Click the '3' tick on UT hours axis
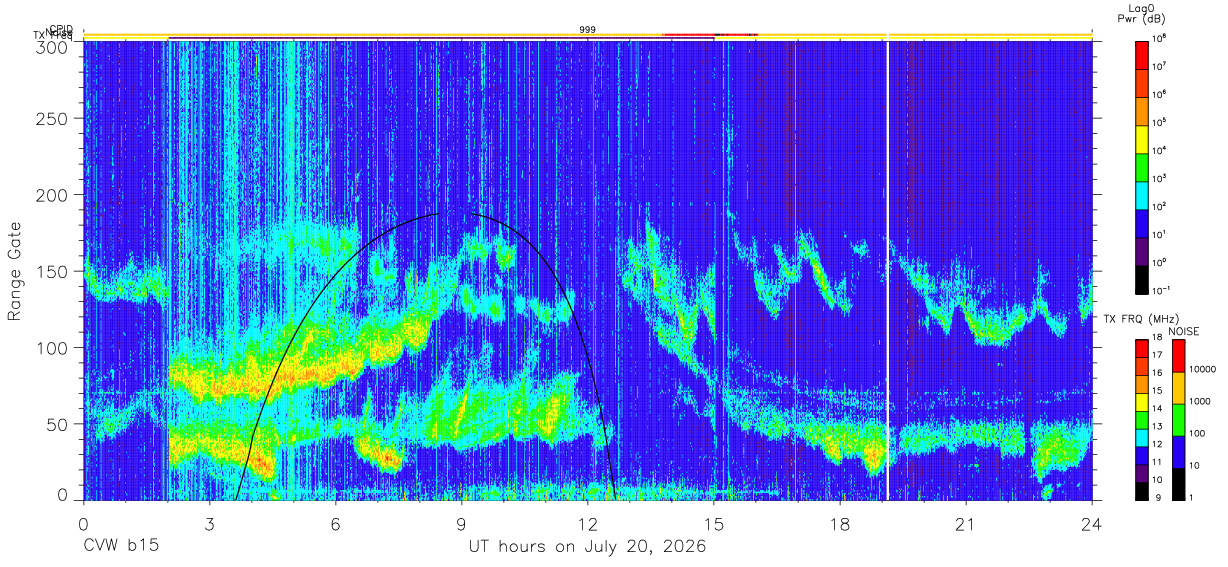 click(x=210, y=524)
